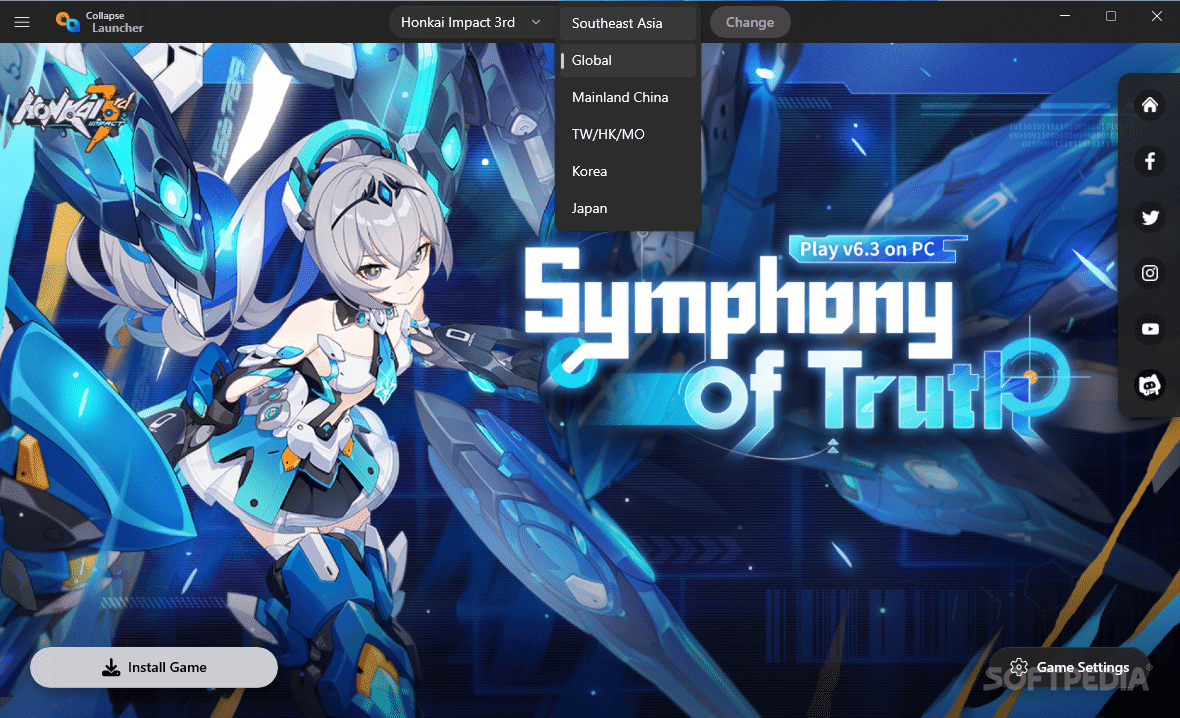Open the Twitter social link
Screen dimensions: 1180x718
[1149, 217]
